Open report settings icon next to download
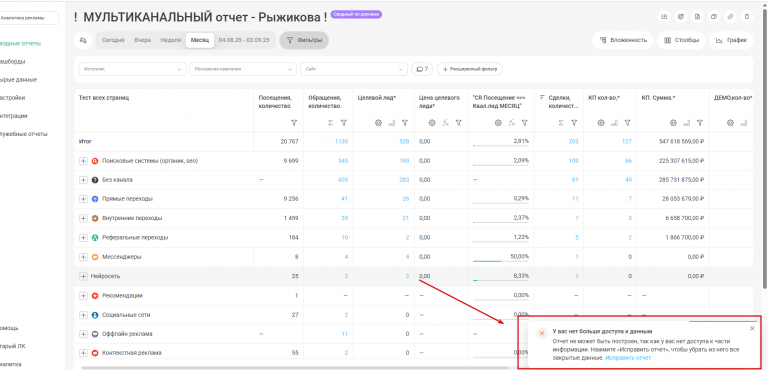Viewport: 768px width, 370px height. coord(681,17)
